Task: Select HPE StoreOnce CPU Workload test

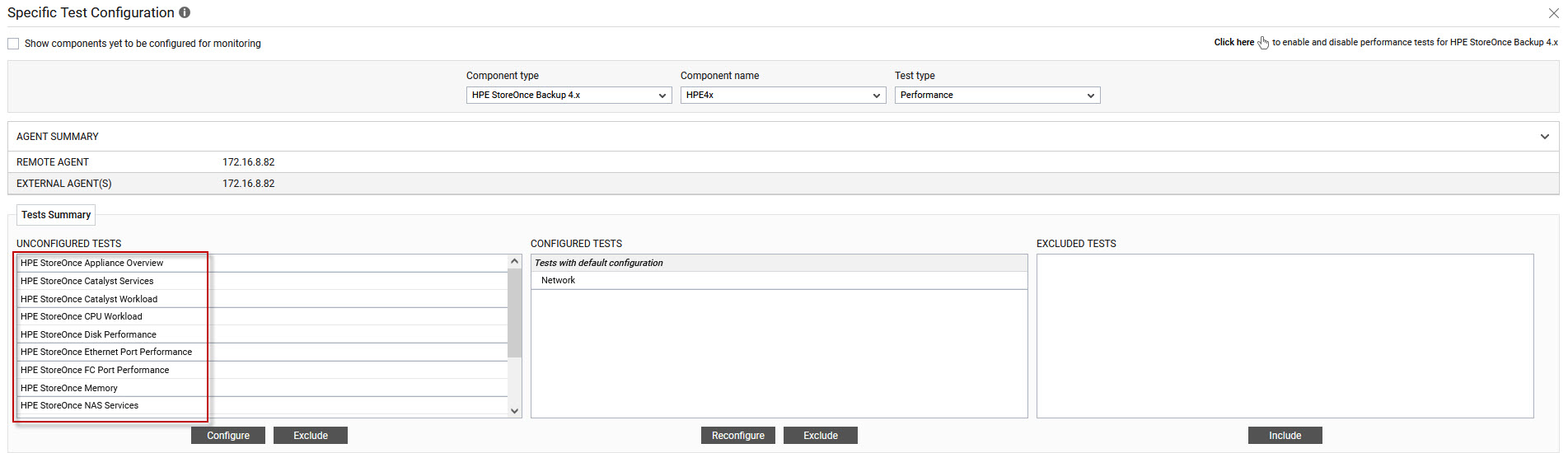Action: [262, 316]
